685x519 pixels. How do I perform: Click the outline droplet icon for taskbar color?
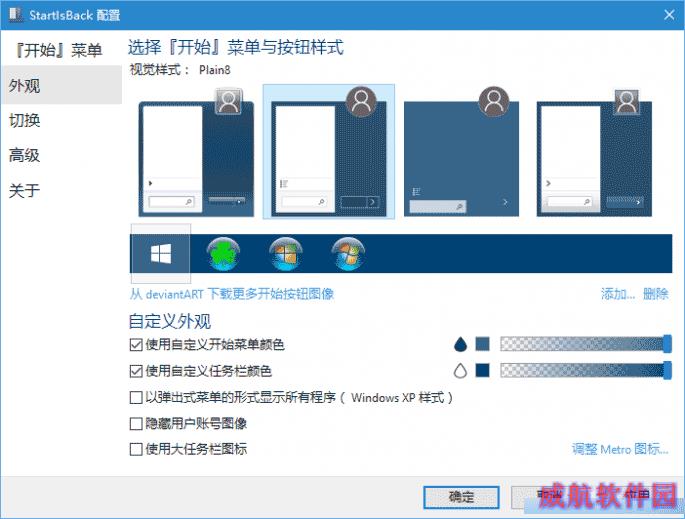coord(460,370)
